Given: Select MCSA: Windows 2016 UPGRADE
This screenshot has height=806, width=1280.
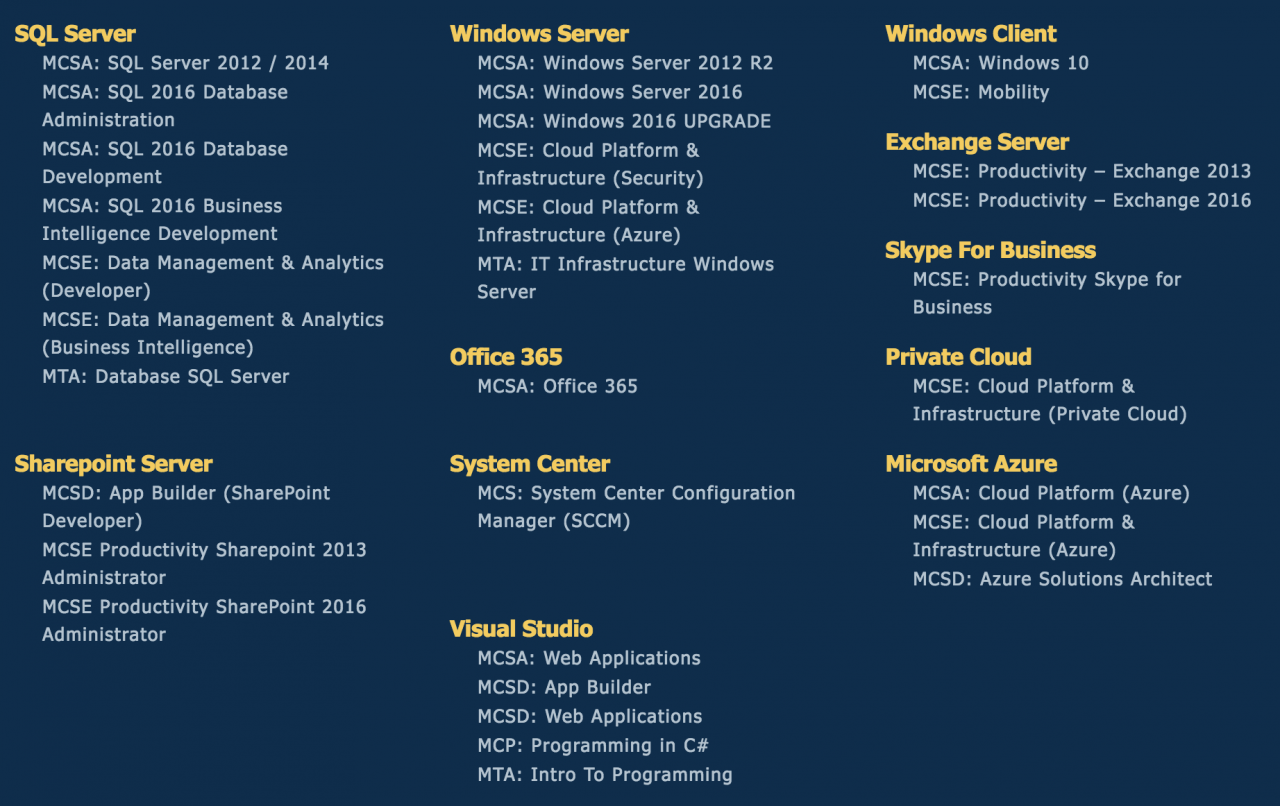Looking at the screenshot, I should pyautogui.click(x=624, y=121).
